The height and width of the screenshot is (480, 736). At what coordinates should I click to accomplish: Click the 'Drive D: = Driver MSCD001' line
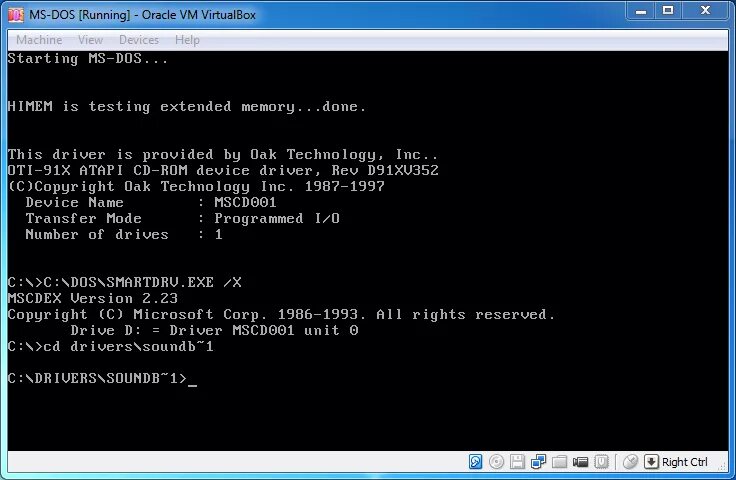point(215,330)
